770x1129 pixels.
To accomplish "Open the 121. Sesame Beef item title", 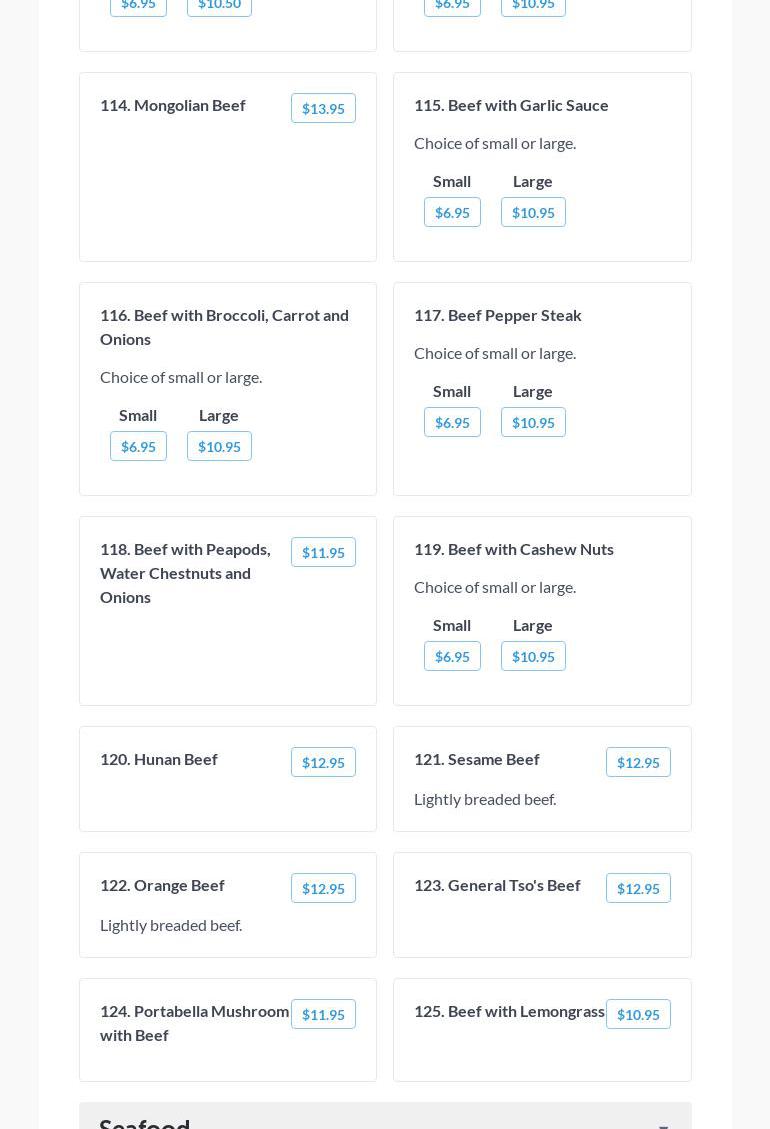I will click(477, 759).
